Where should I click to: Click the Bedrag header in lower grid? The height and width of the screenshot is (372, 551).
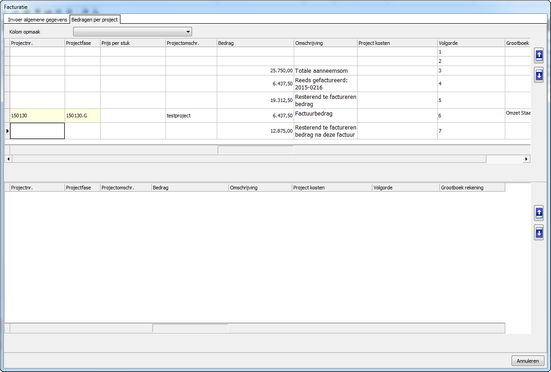(190, 188)
